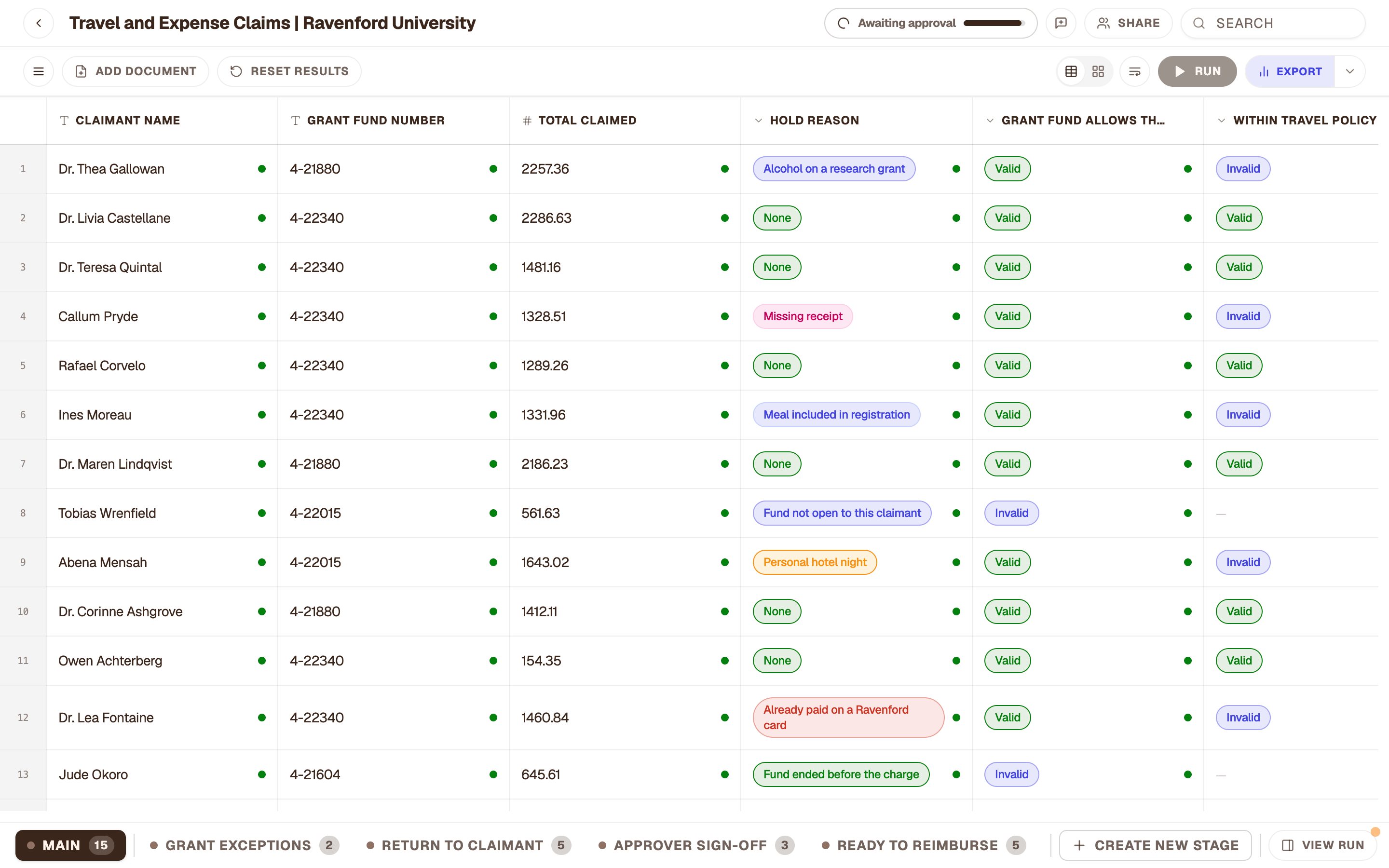Open the Return to Claimant stage
The image size is (1389, 868).
click(468, 845)
